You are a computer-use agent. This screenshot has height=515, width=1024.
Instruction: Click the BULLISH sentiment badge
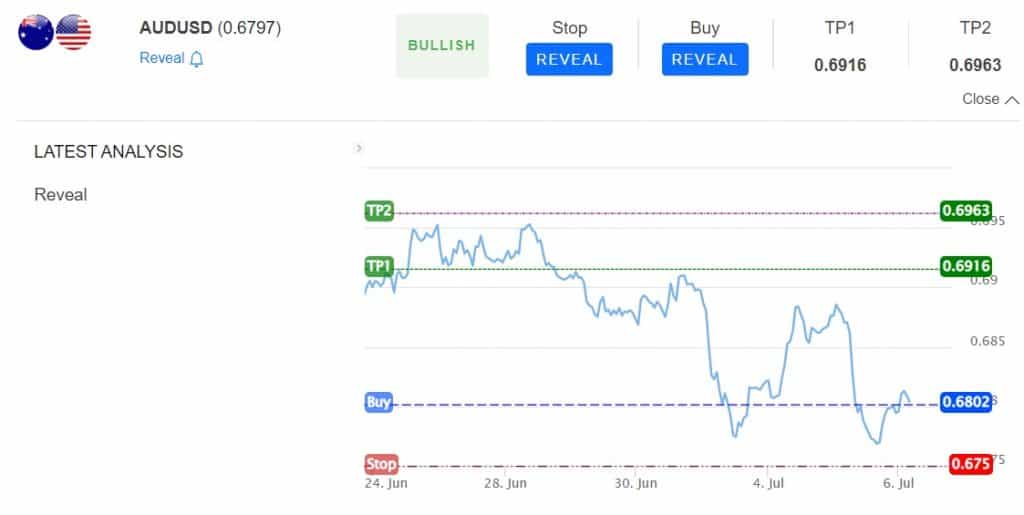[x=441, y=46]
